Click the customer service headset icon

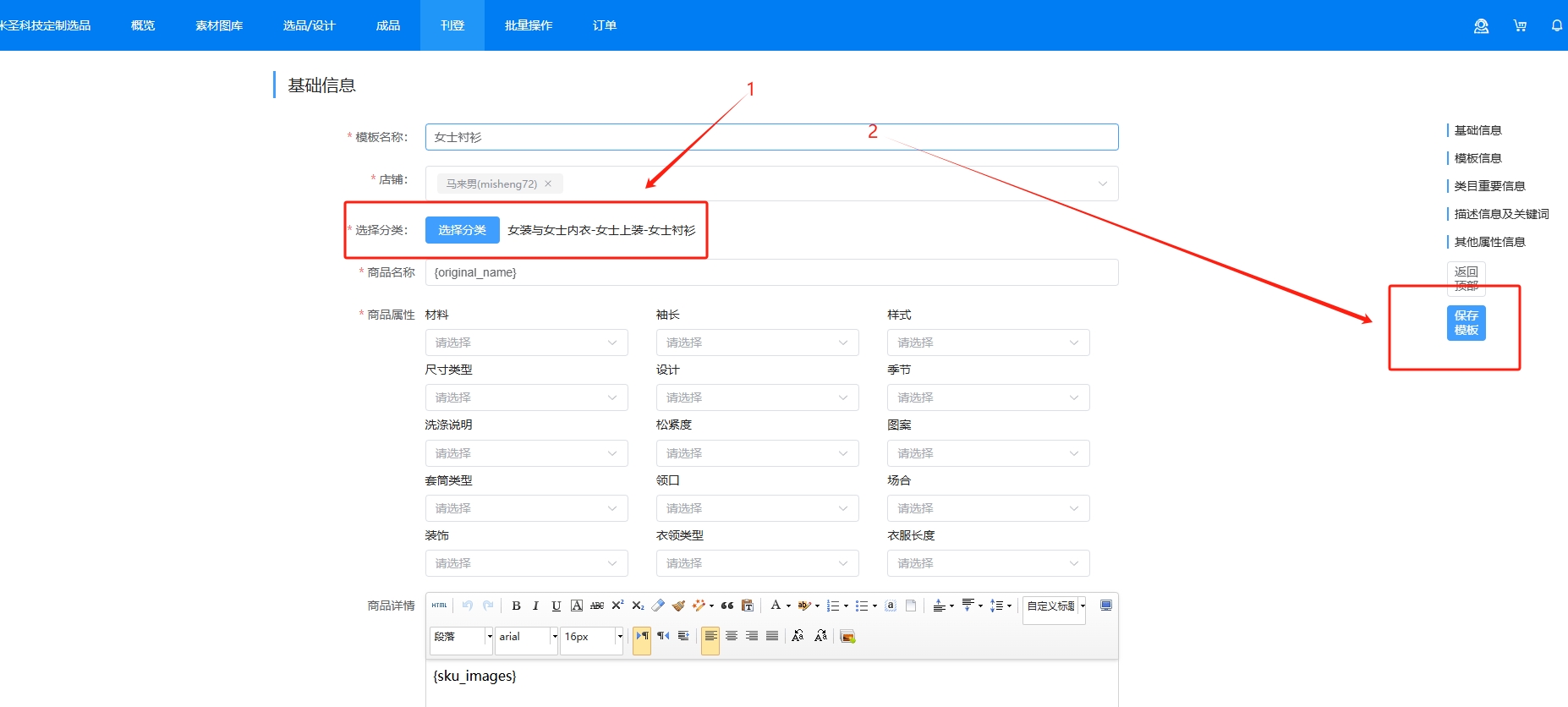coord(1481,25)
